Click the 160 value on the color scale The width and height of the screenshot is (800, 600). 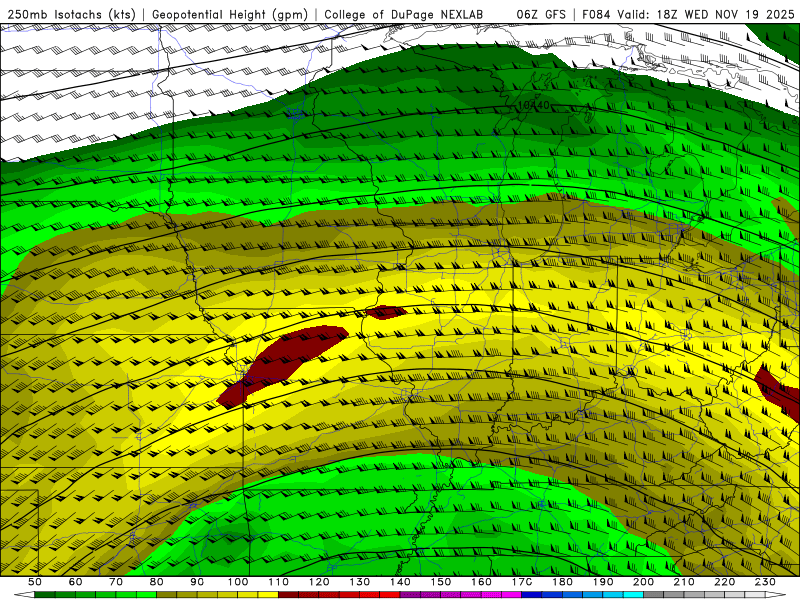coord(482,582)
